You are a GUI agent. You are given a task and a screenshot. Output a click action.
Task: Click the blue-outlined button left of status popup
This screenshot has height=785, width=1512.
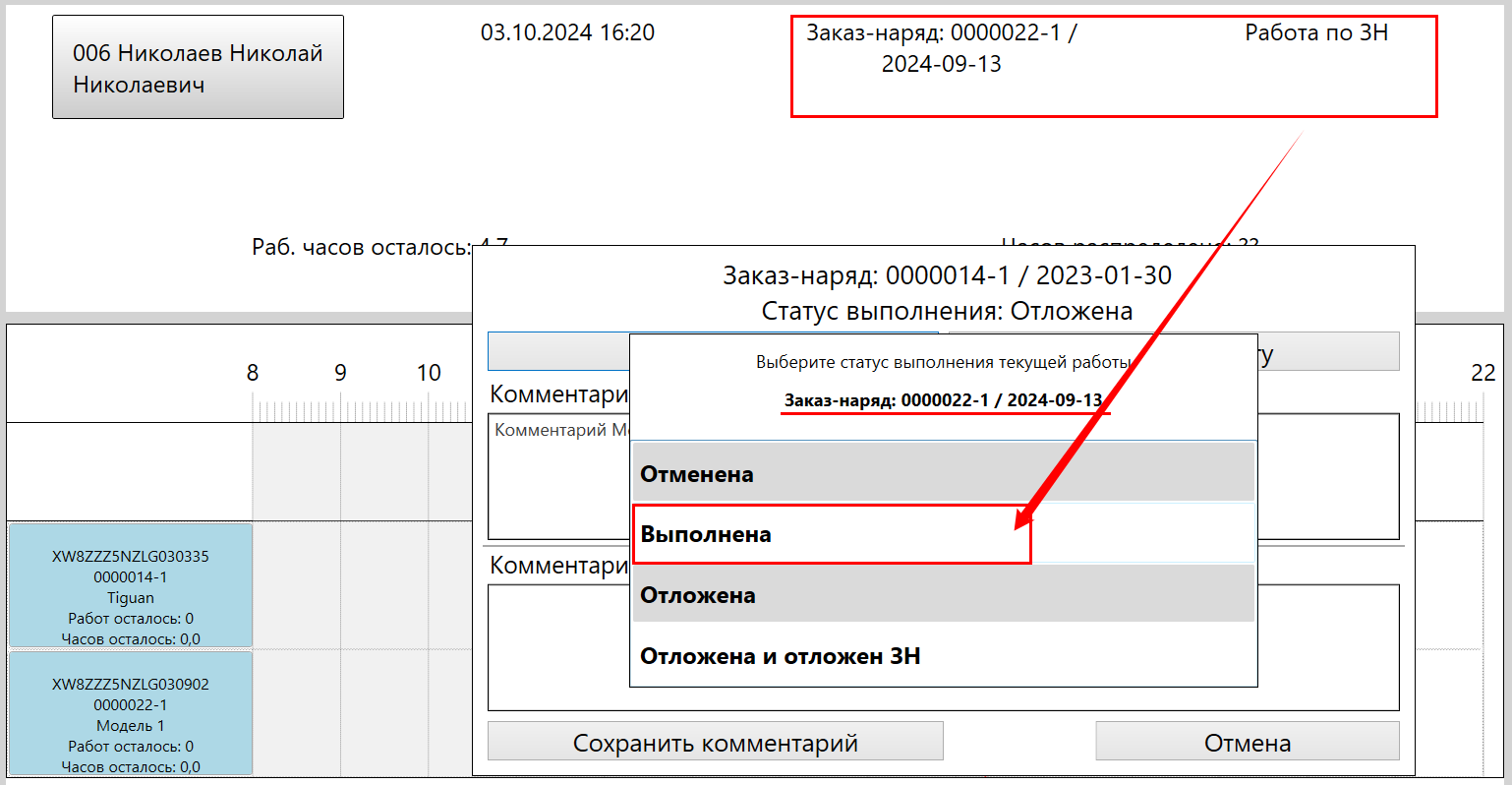[557, 351]
